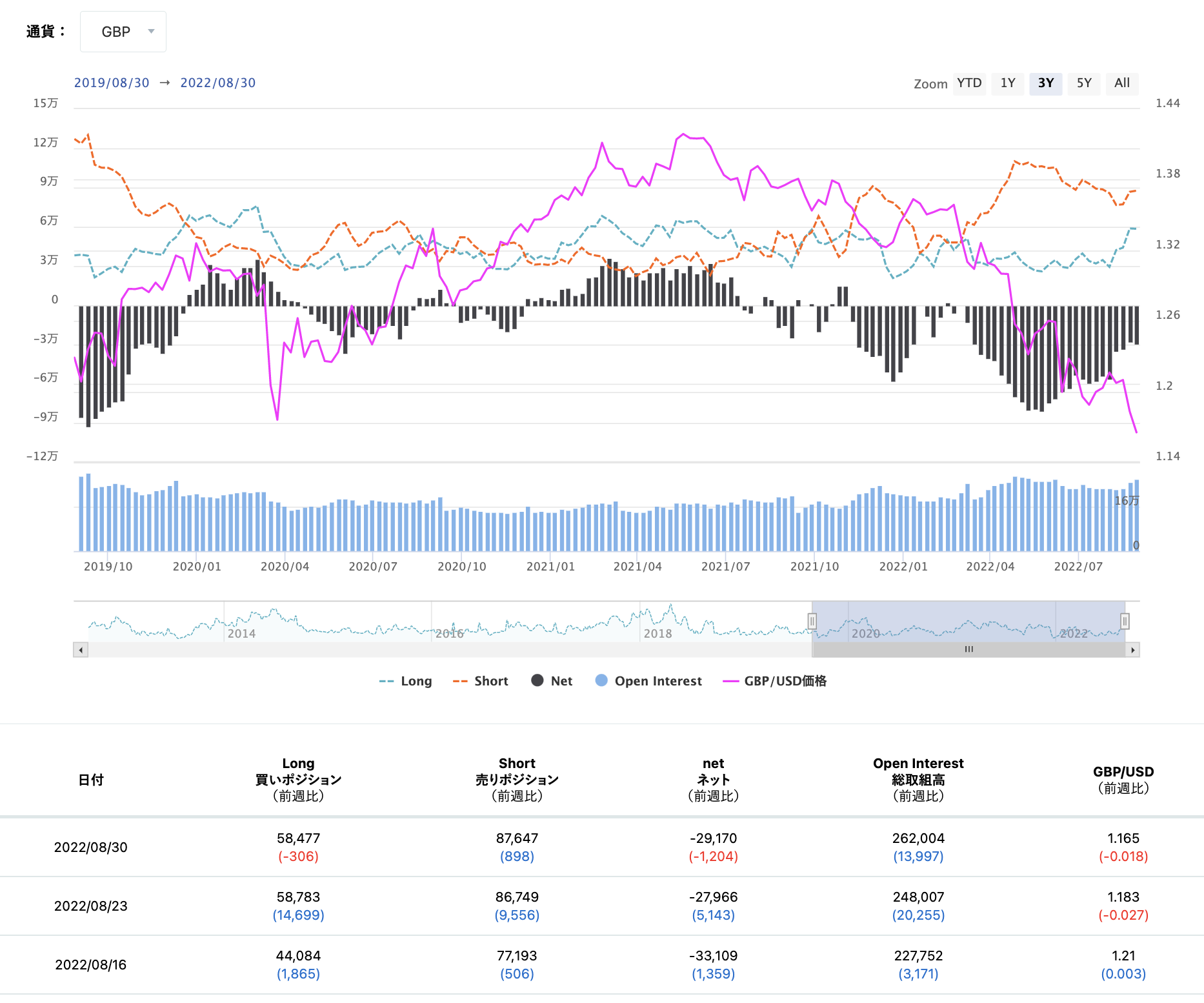1204x1003 pixels.
Task: Click the Open Interest value 227,752
Action: [x=918, y=956]
